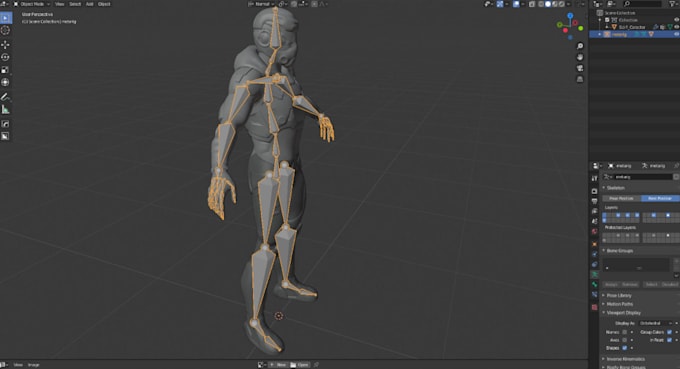
Task: Open the Bone Constraints properties tab
Action: click(594, 295)
